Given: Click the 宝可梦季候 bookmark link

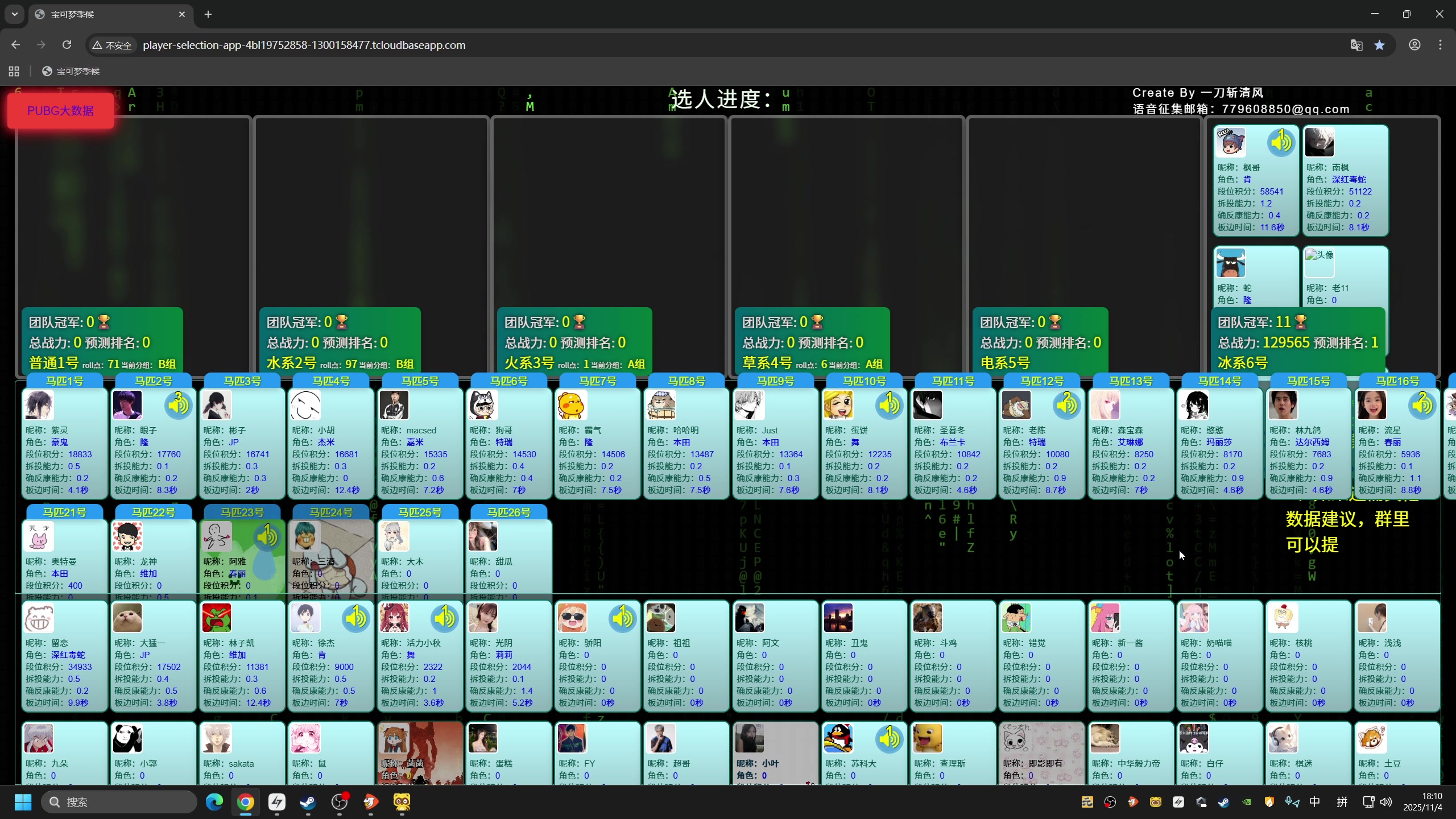Looking at the screenshot, I should (71, 71).
